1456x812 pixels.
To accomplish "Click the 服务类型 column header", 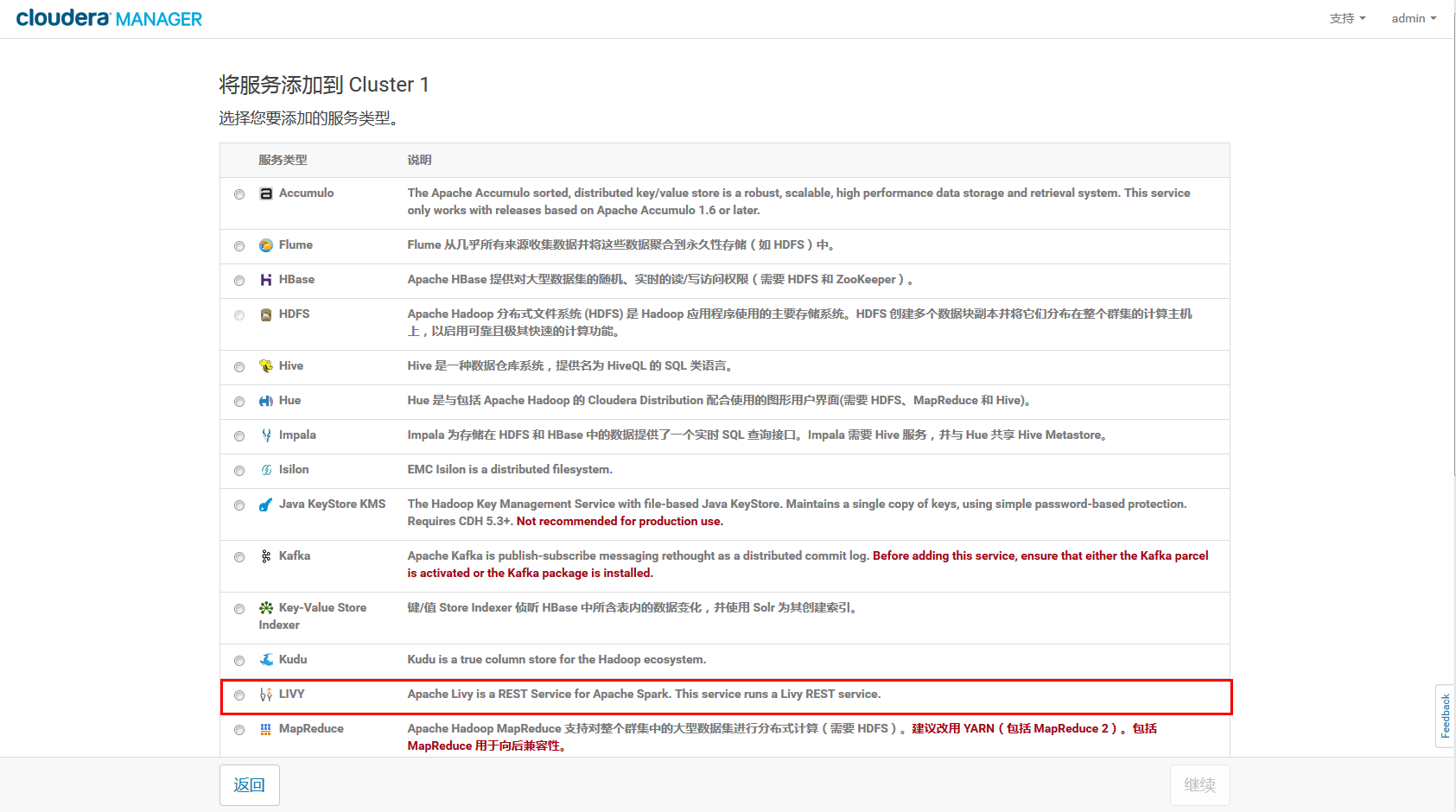I will point(283,160).
